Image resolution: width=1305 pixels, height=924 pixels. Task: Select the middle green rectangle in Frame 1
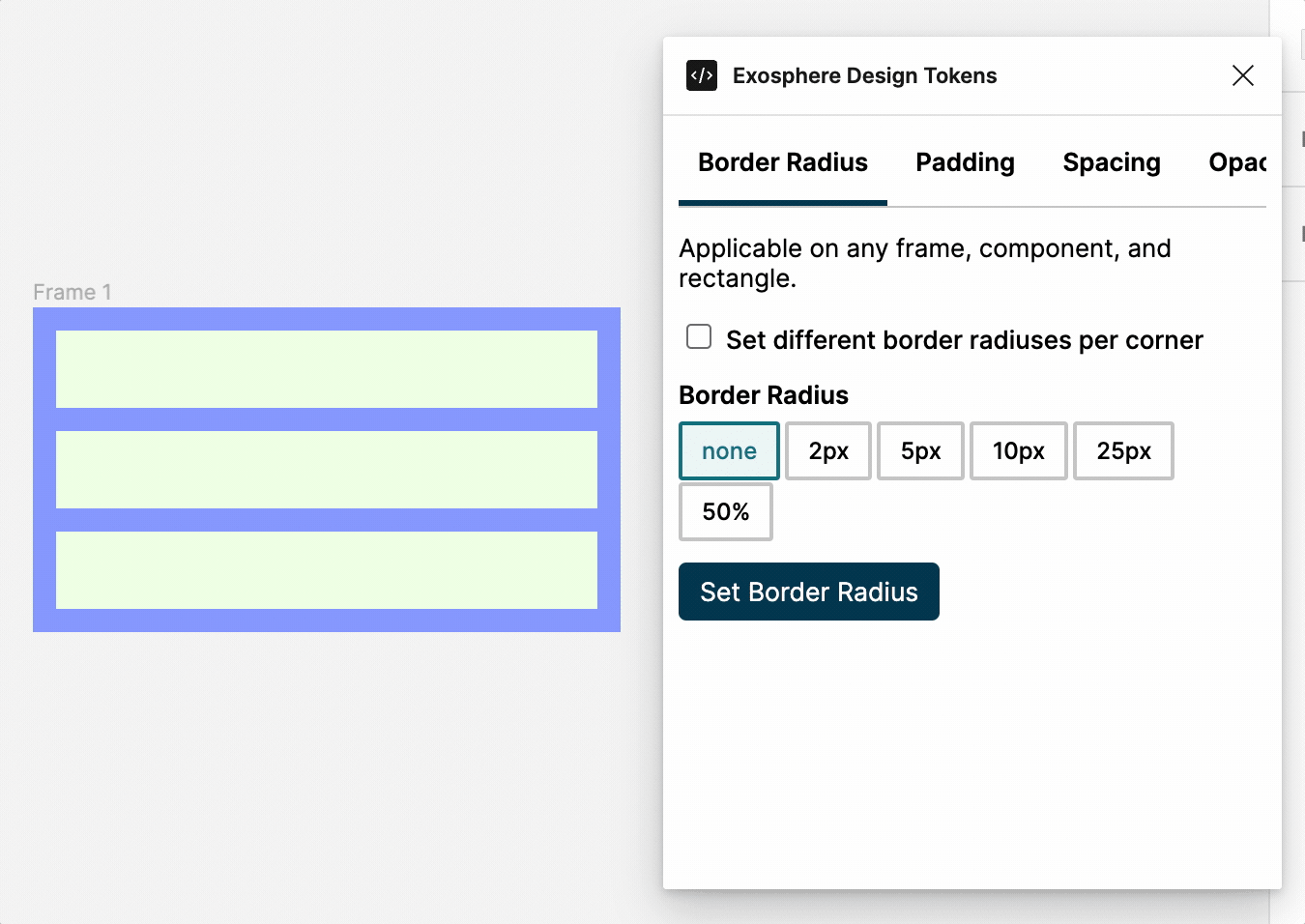tap(327, 470)
